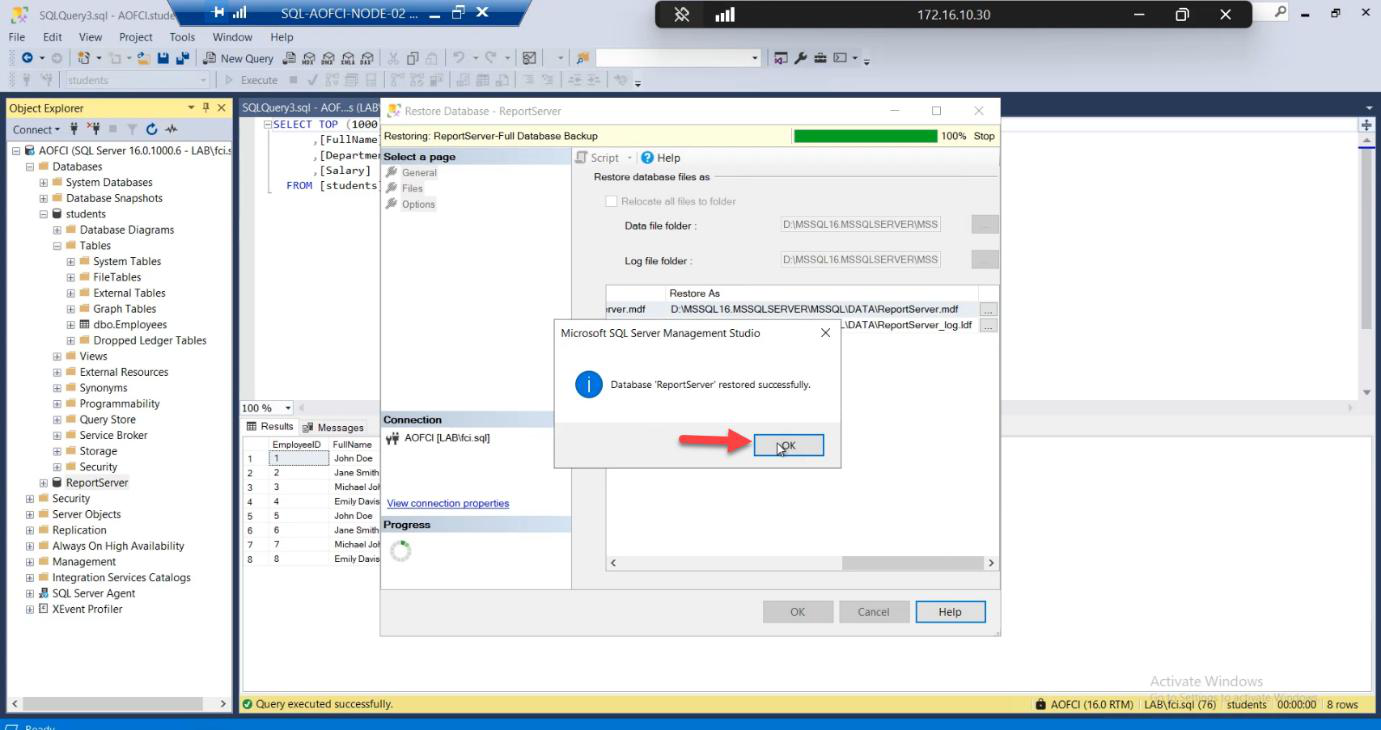Collapse the Databases node
This screenshot has width=1381, height=730.
pyautogui.click(x=30, y=167)
